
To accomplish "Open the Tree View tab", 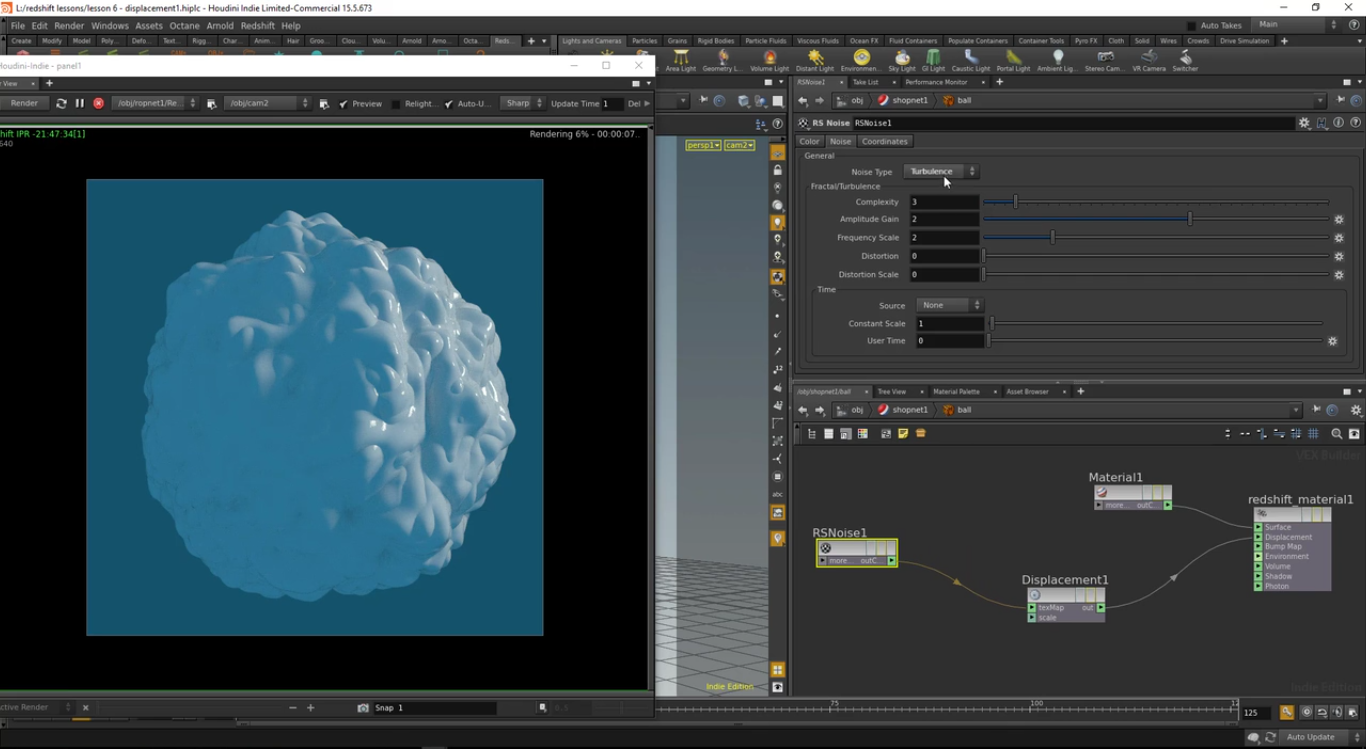I will click(x=891, y=392).
